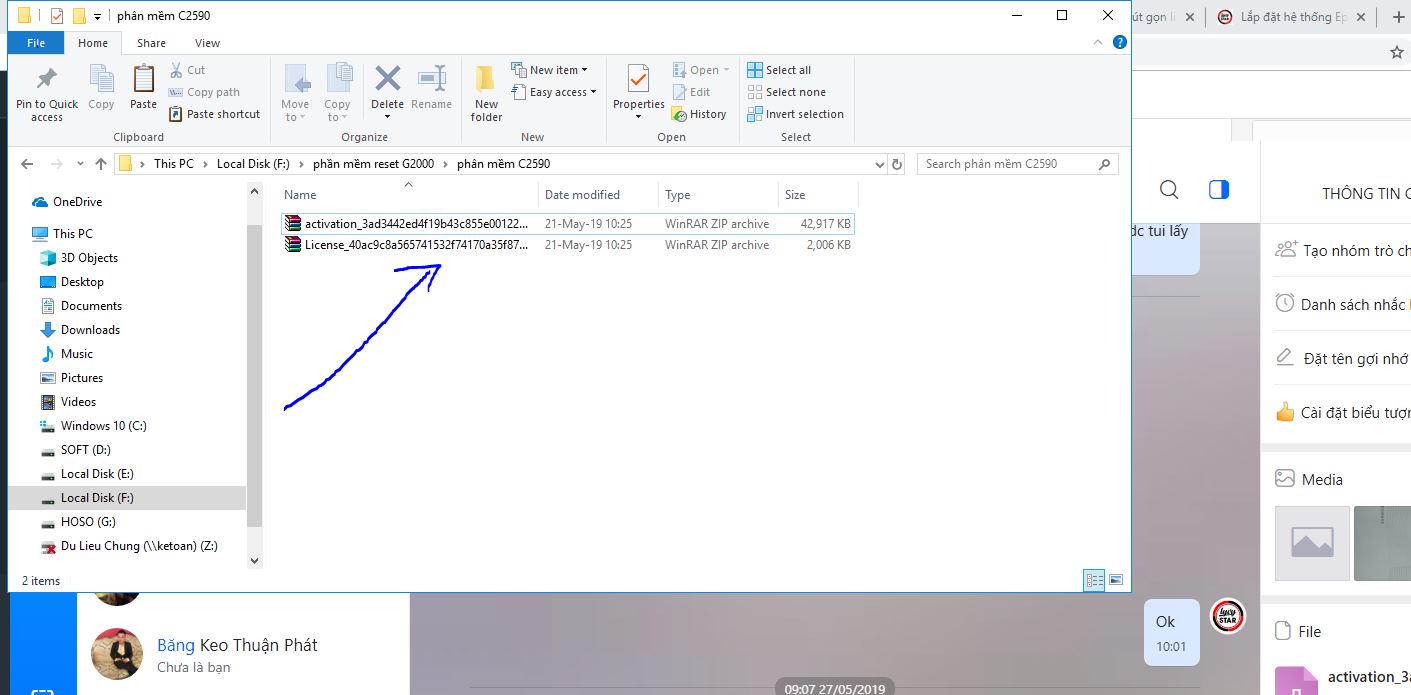The height and width of the screenshot is (695, 1411).
Task: Select Local Disk (E:) in navigation pane
Action: click(97, 474)
